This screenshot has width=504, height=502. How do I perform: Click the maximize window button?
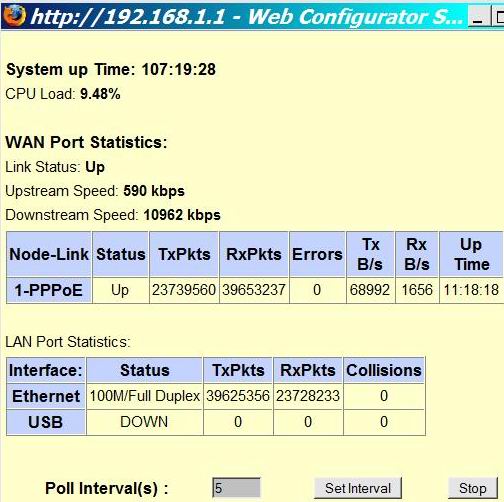click(499, 16)
